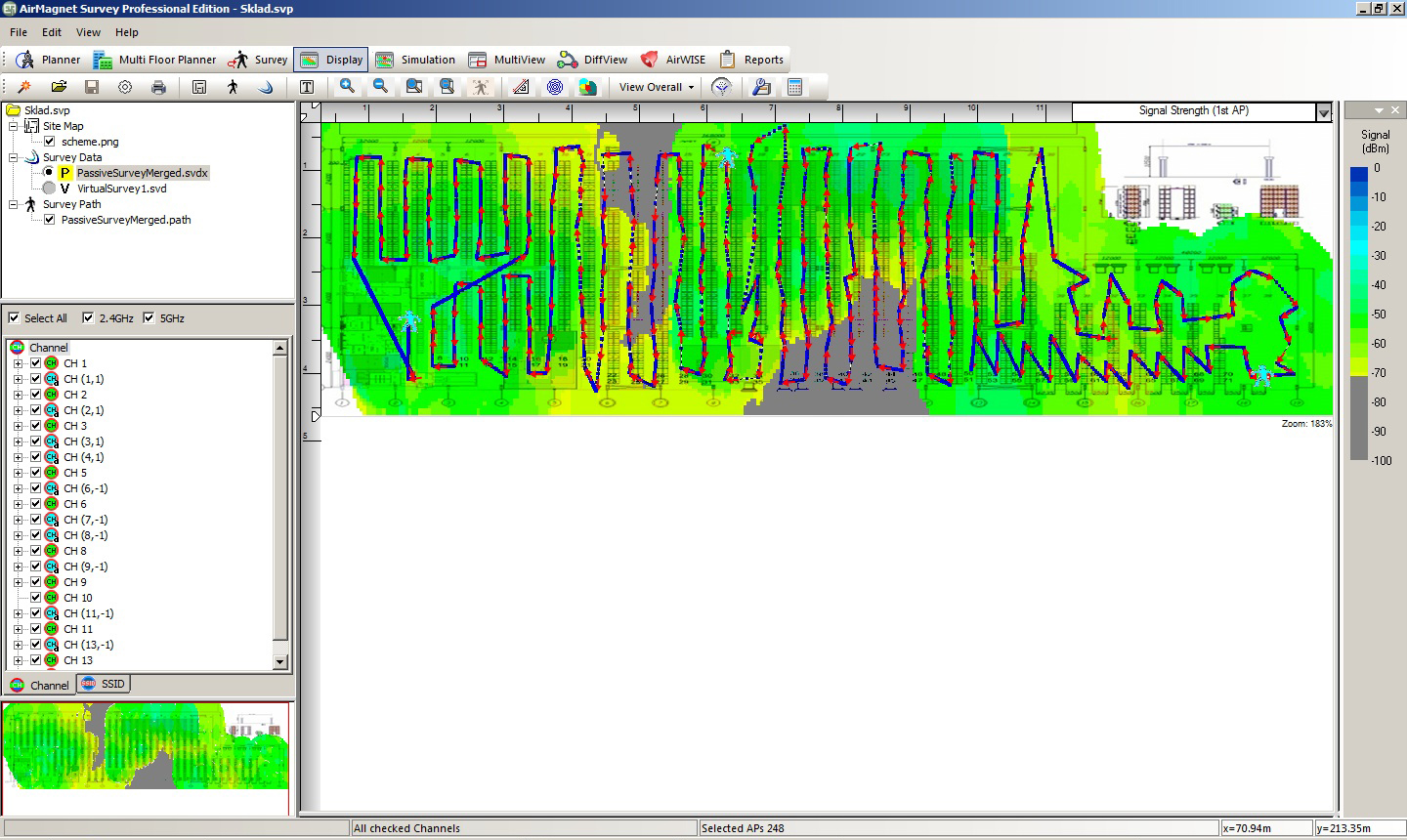Screen dimensions: 1407x840
Task: Open the Signal Strength (1st AP) dropdown
Action: [x=1323, y=112]
